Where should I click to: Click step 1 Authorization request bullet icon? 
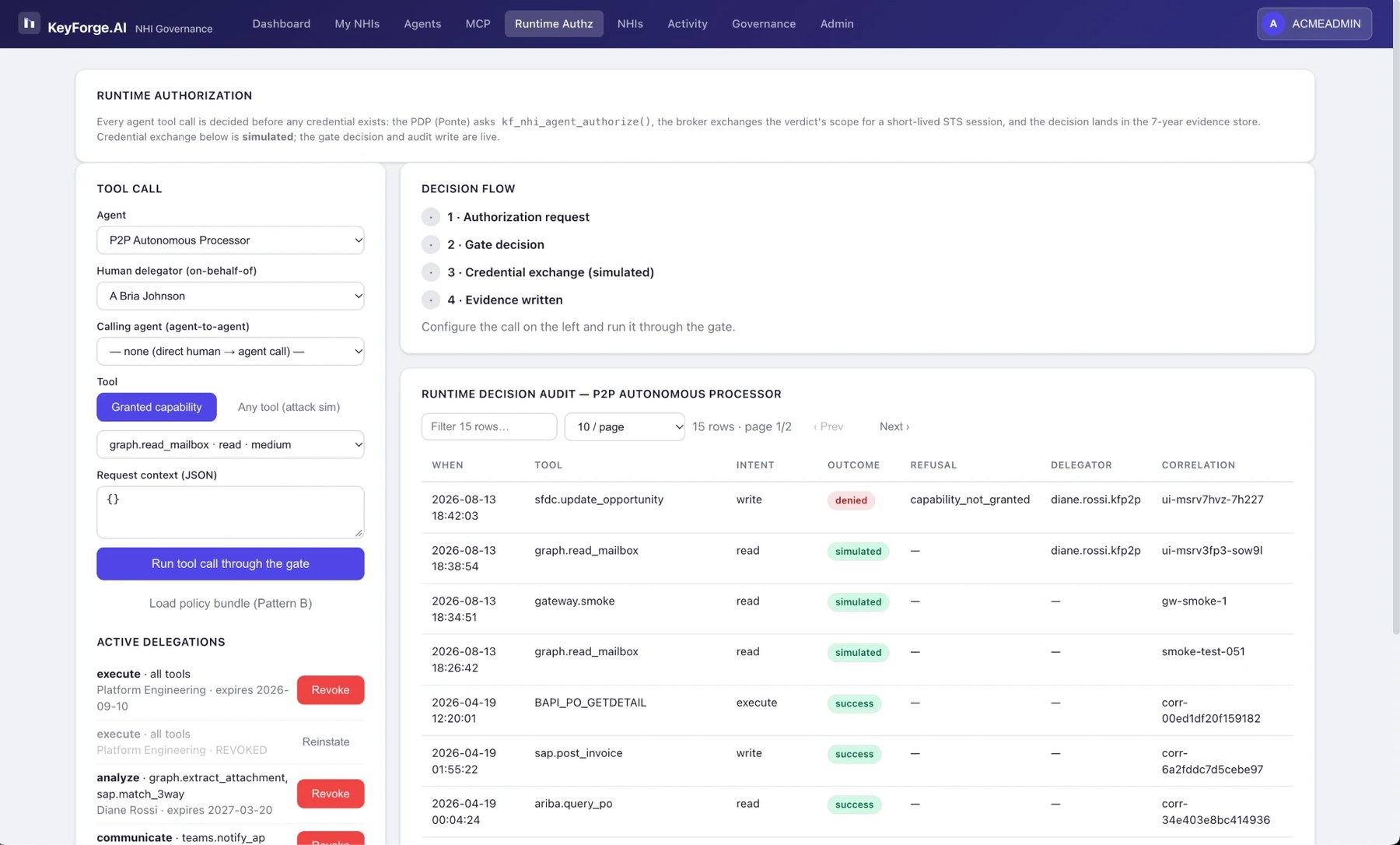[431, 217]
